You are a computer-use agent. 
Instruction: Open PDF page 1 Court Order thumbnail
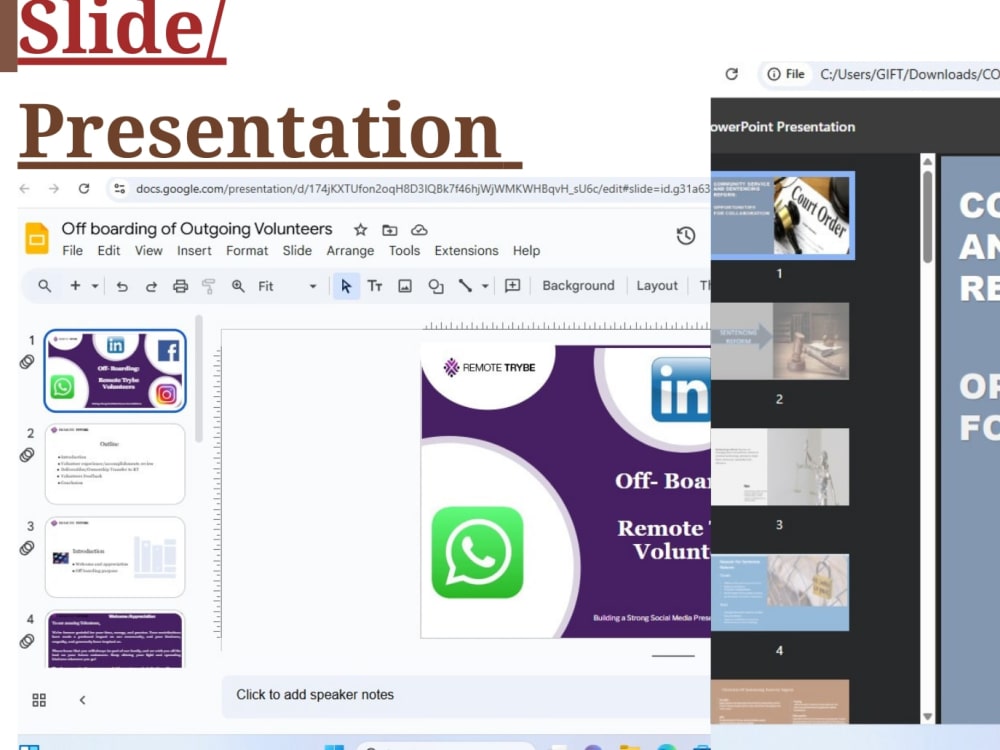click(783, 216)
